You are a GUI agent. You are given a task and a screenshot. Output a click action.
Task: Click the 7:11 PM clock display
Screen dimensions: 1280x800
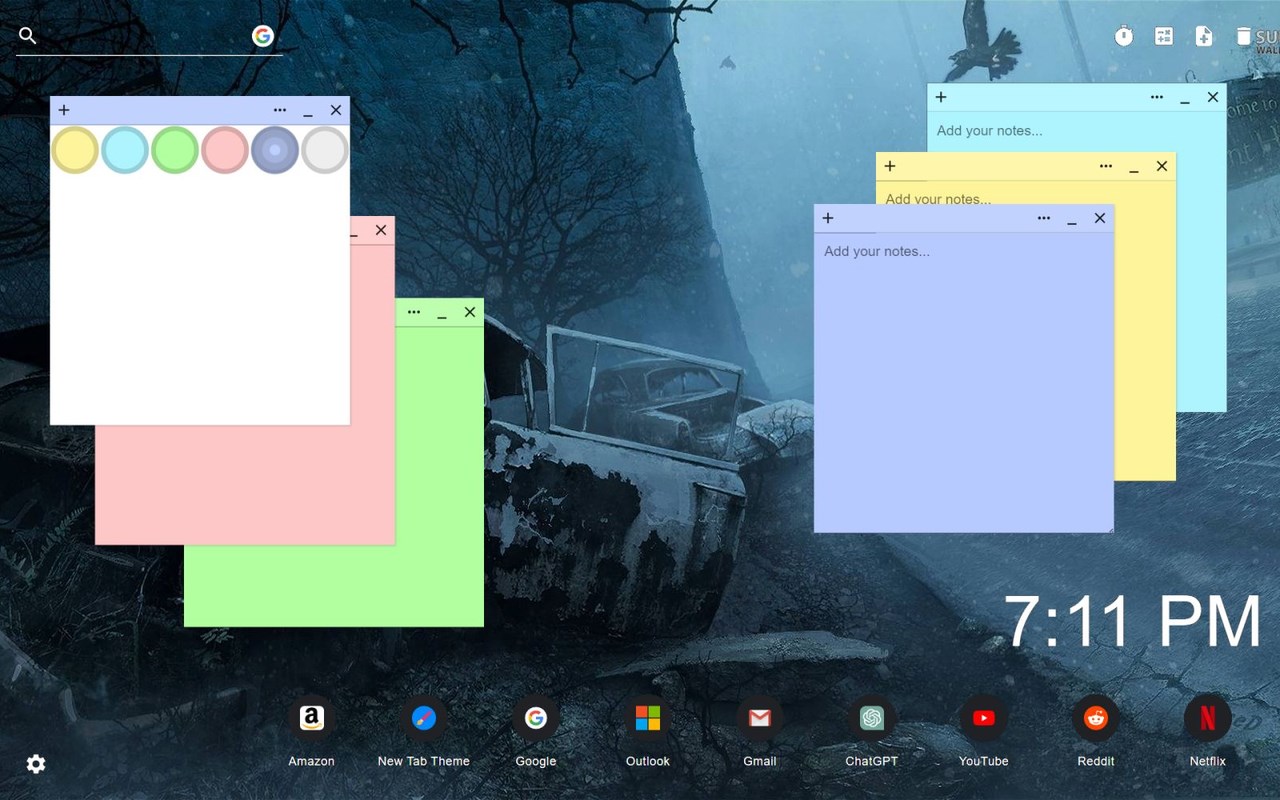(x=1133, y=622)
